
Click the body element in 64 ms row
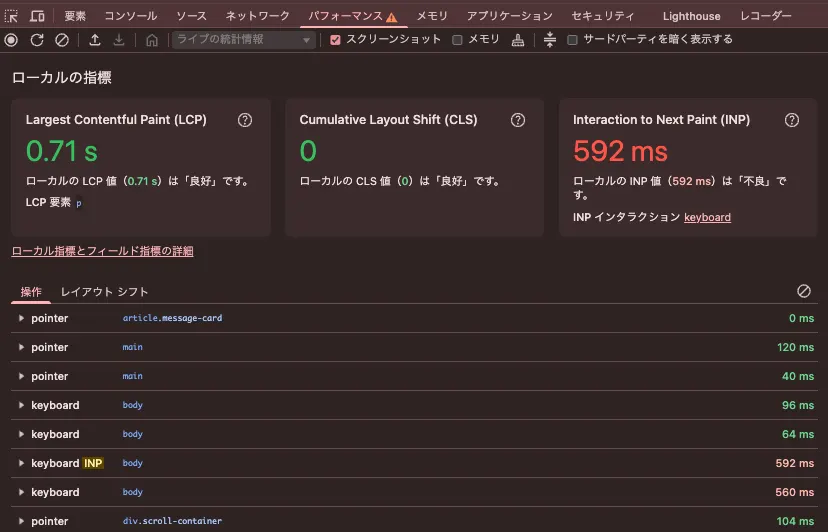(x=133, y=434)
